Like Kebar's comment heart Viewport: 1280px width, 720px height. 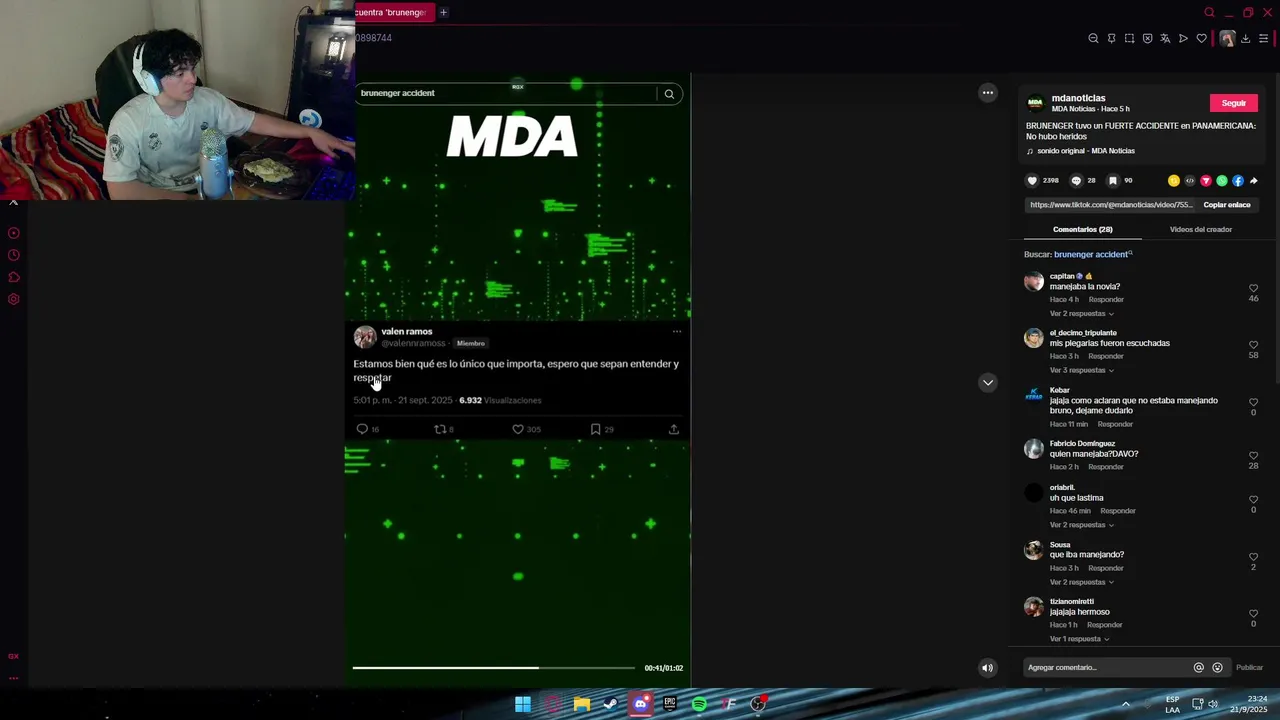(x=1253, y=402)
